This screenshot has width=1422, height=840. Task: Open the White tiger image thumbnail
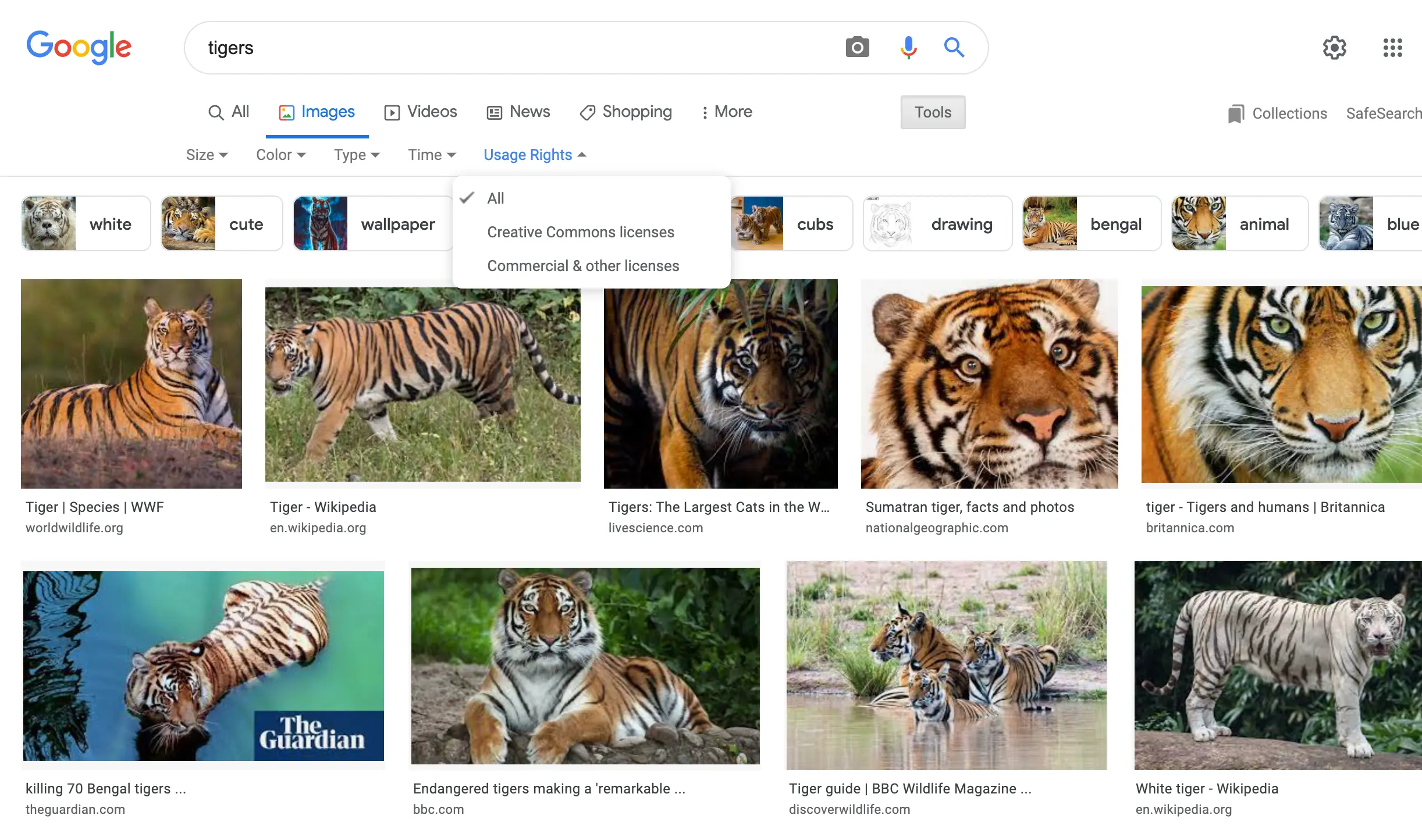pos(1278,665)
